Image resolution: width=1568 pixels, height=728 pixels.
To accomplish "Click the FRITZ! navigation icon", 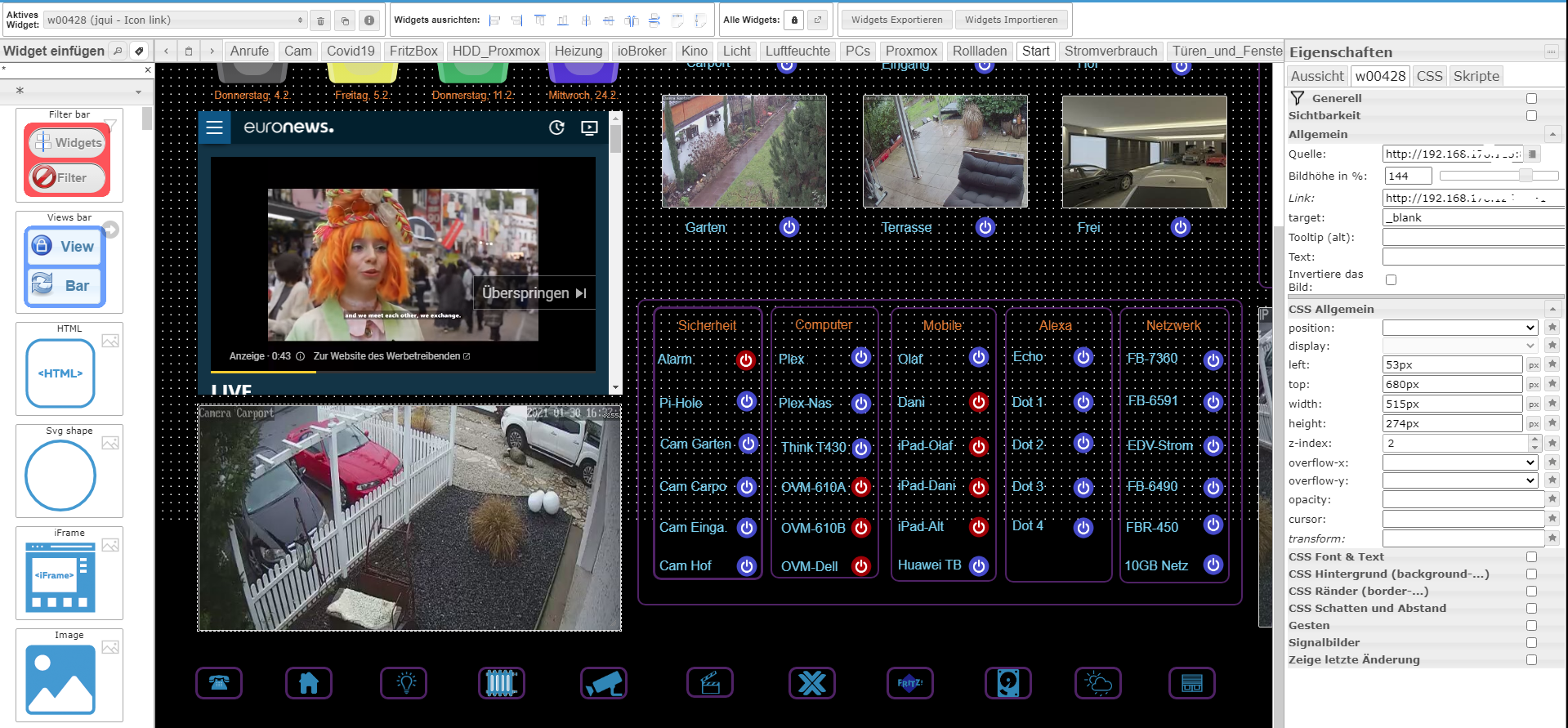I will pyautogui.click(x=909, y=683).
